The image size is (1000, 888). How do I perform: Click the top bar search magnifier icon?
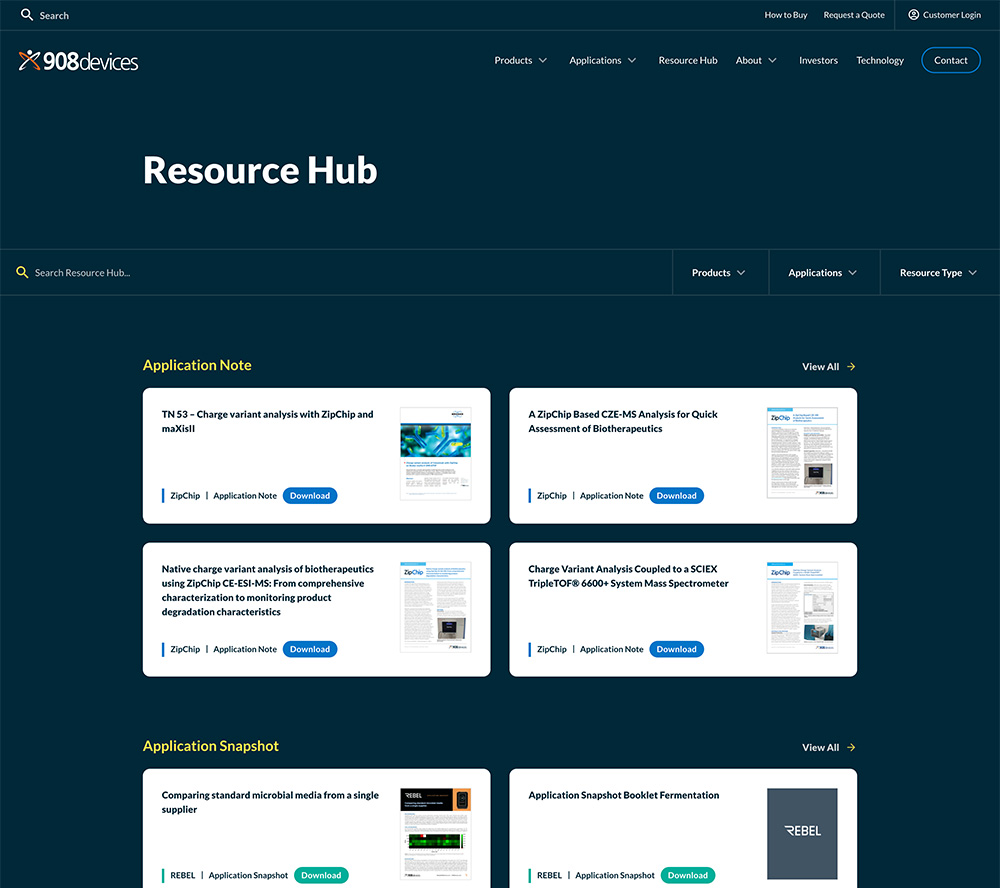(27, 15)
